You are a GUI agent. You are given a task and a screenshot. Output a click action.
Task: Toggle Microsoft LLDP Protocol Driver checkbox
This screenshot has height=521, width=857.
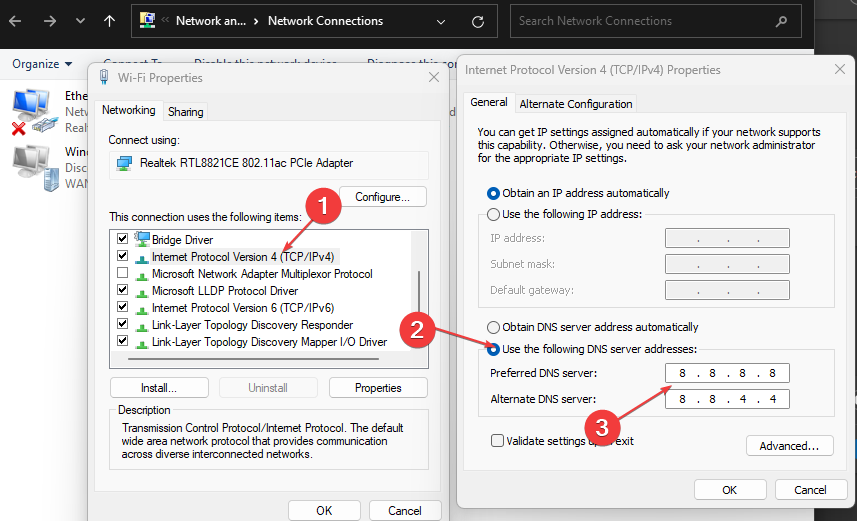(122, 289)
